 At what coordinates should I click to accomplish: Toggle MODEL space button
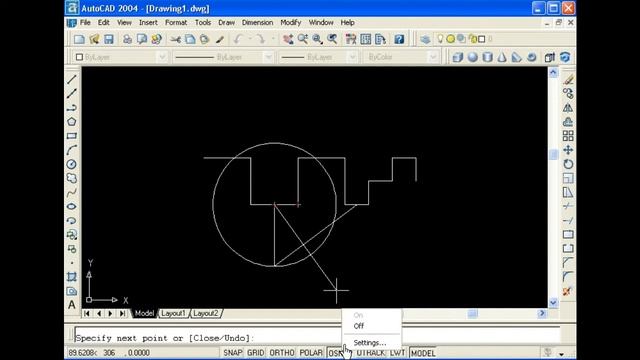click(423, 353)
